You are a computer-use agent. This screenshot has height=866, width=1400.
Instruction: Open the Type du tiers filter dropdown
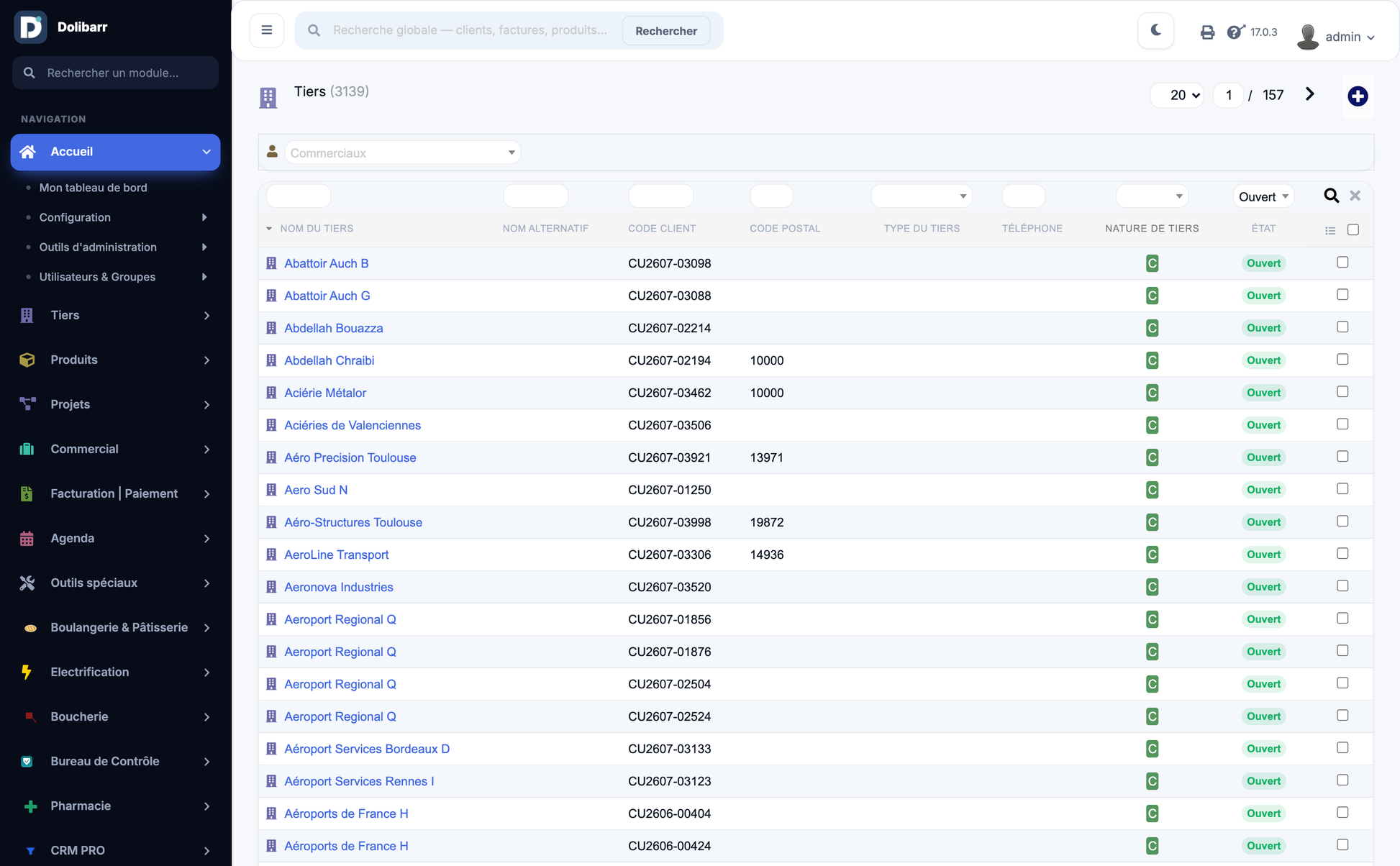pyautogui.click(x=921, y=196)
